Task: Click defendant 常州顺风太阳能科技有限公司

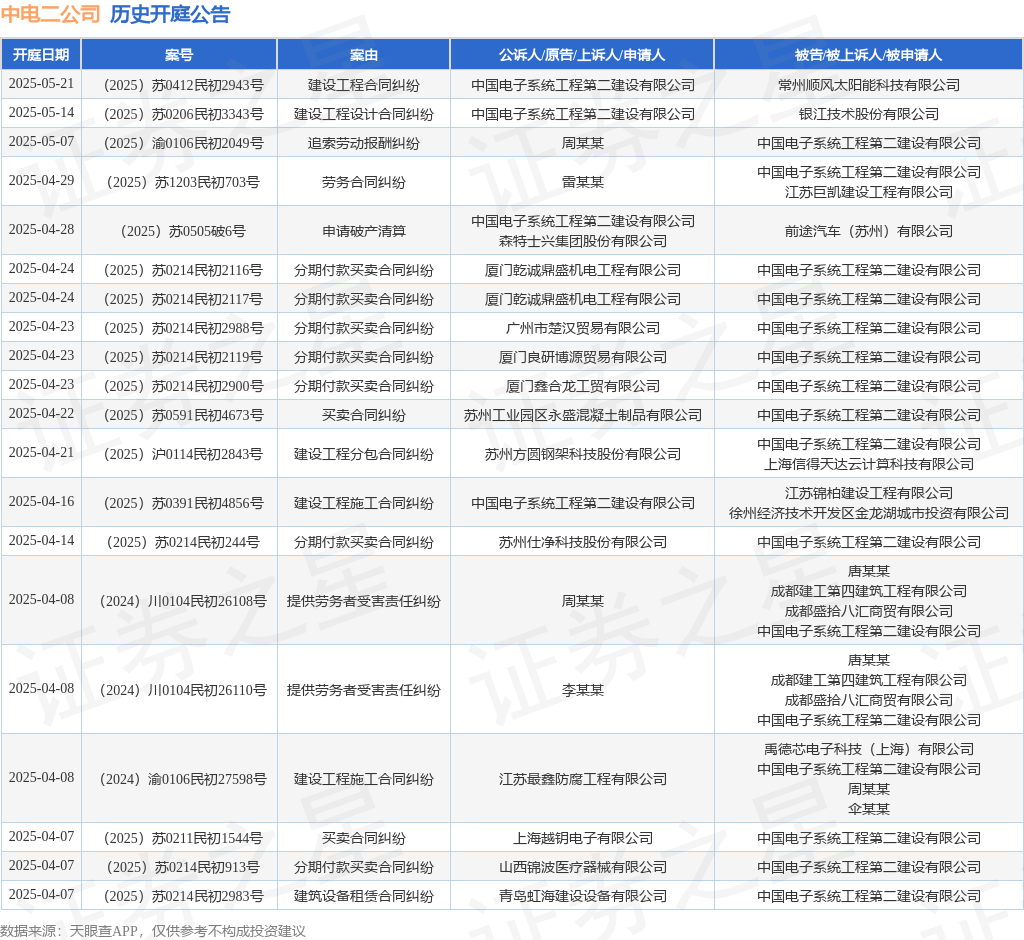Action: point(869,85)
